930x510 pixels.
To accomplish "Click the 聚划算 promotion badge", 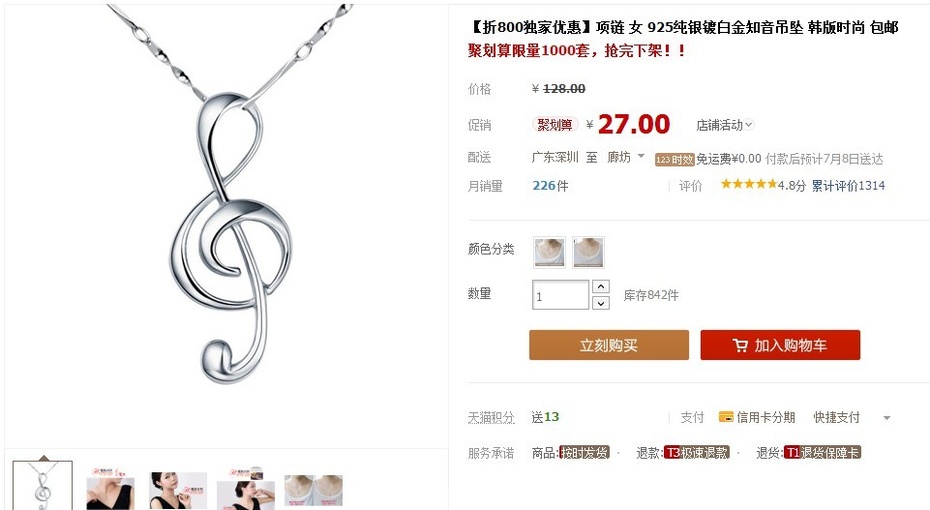I will [x=555, y=125].
